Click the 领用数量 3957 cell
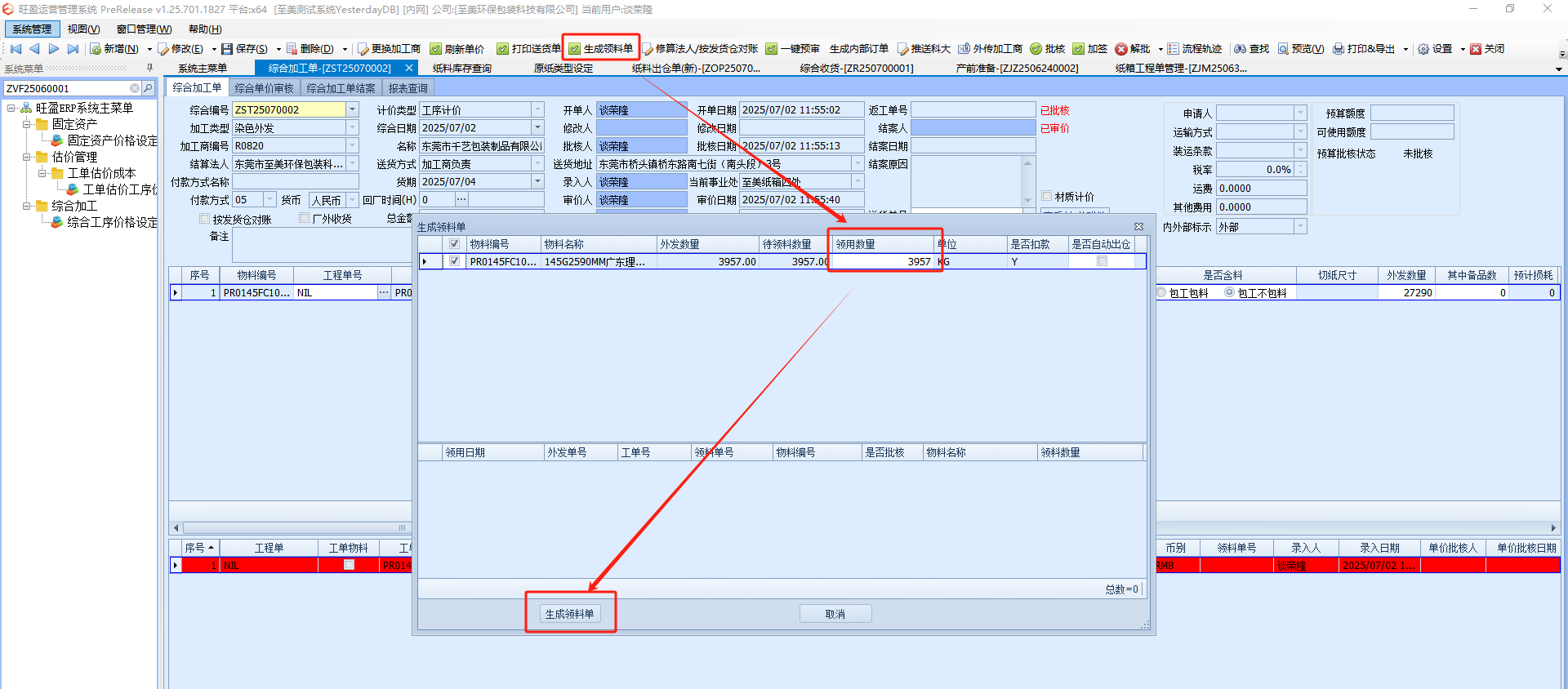1568x689 pixels. coord(883,261)
